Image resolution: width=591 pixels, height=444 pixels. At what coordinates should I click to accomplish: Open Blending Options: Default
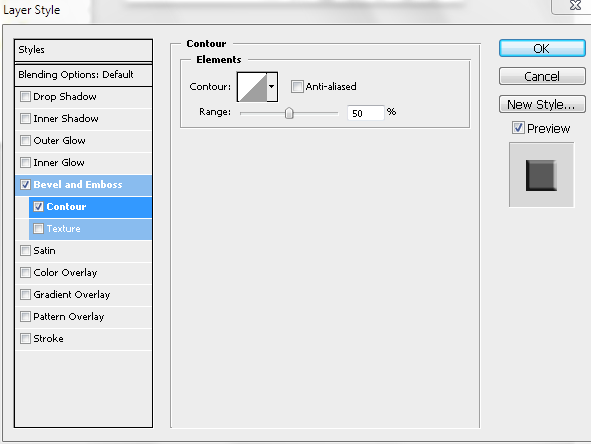(83, 75)
